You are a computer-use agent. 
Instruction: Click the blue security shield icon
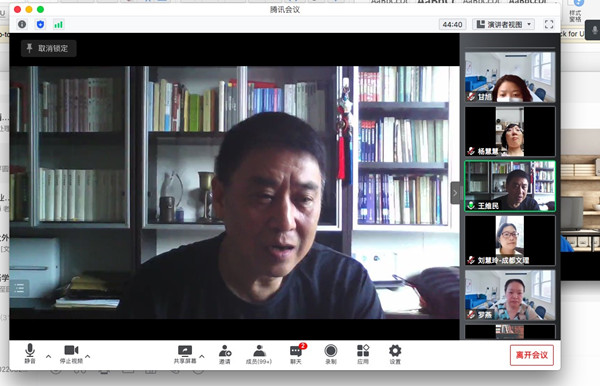[40, 24]
